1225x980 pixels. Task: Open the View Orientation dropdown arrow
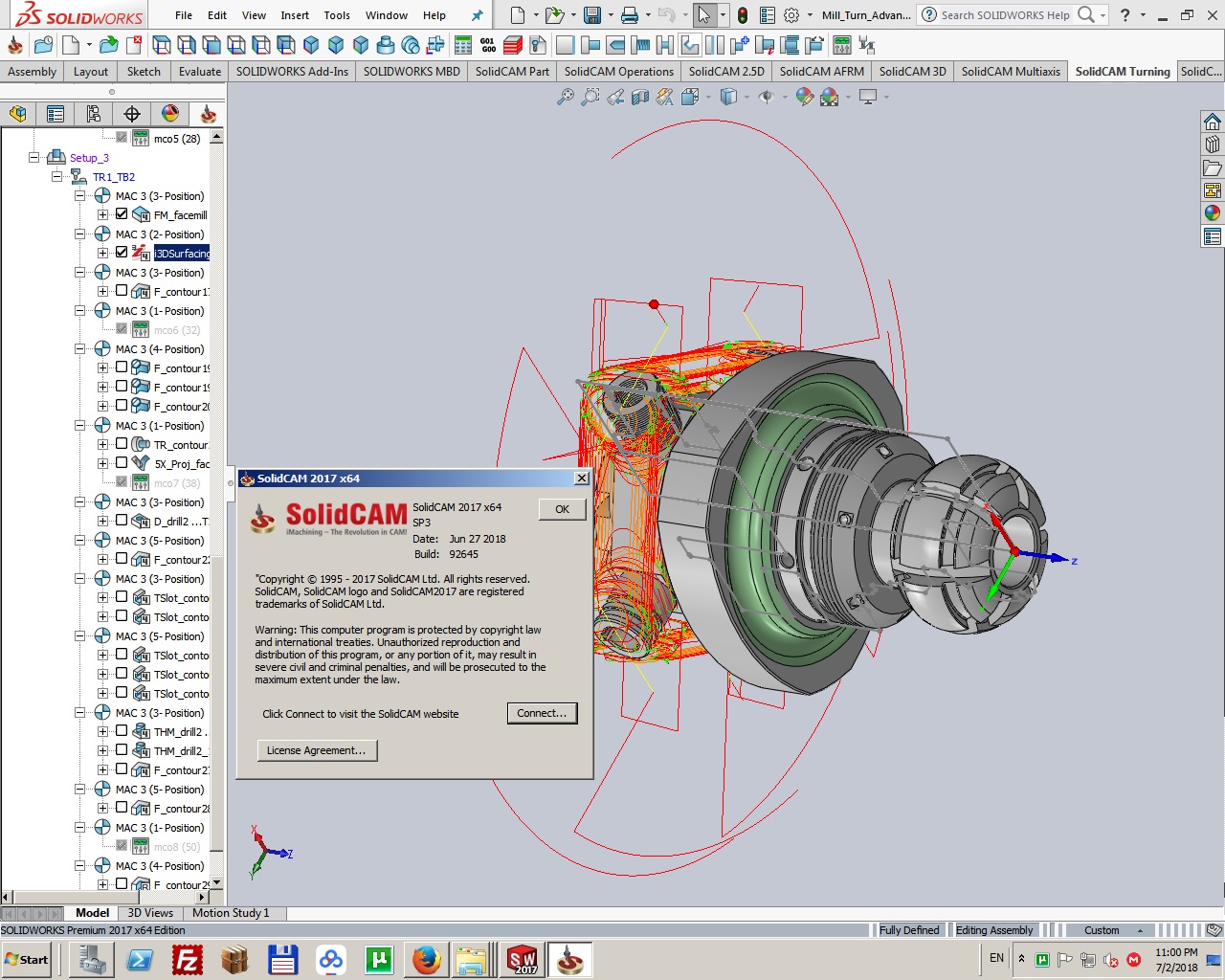click(709, 97)
